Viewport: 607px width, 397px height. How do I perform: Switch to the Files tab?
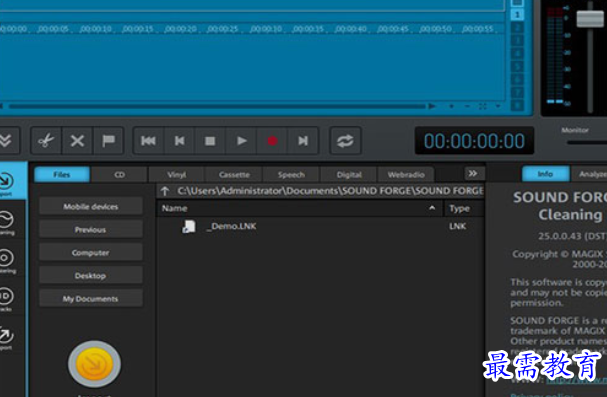(62, 175)
